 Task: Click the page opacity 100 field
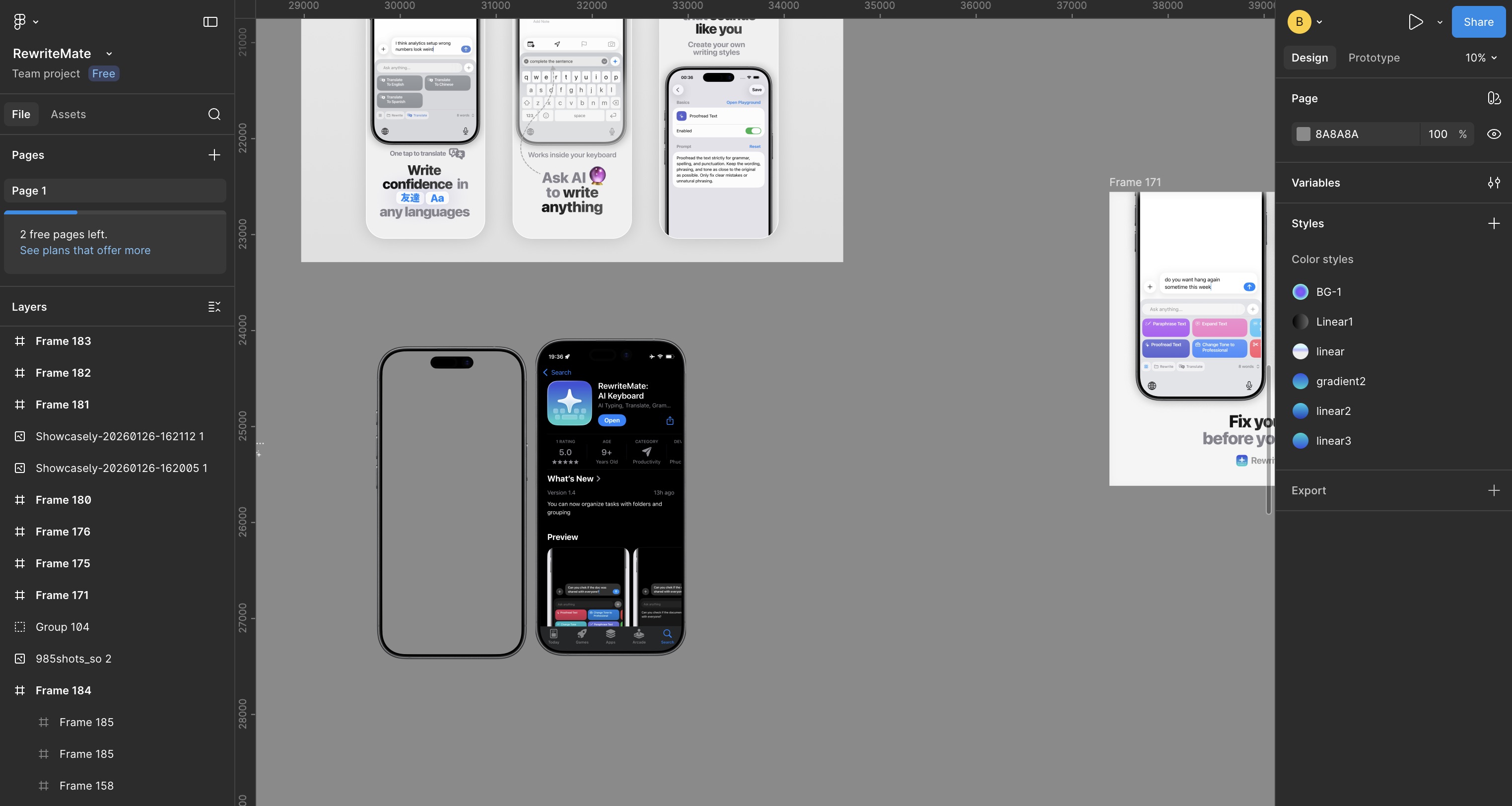[x=1438, y=134]
